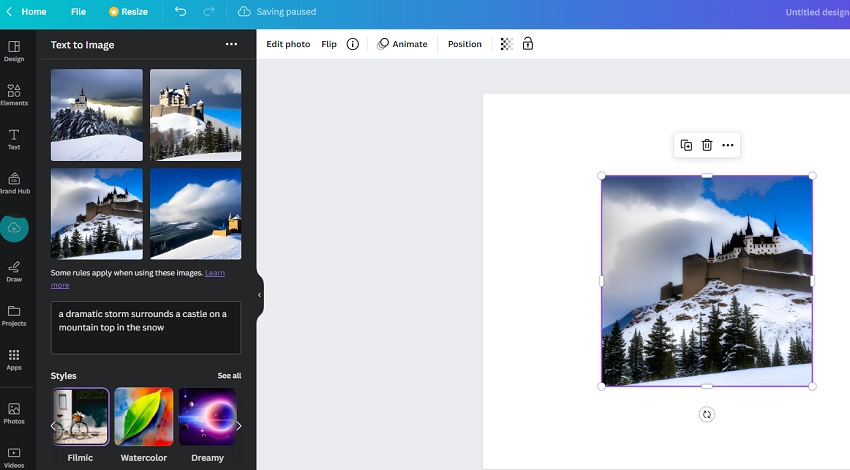
Task: Collapse the side panel with arrow handle
Action: [260, 295]
